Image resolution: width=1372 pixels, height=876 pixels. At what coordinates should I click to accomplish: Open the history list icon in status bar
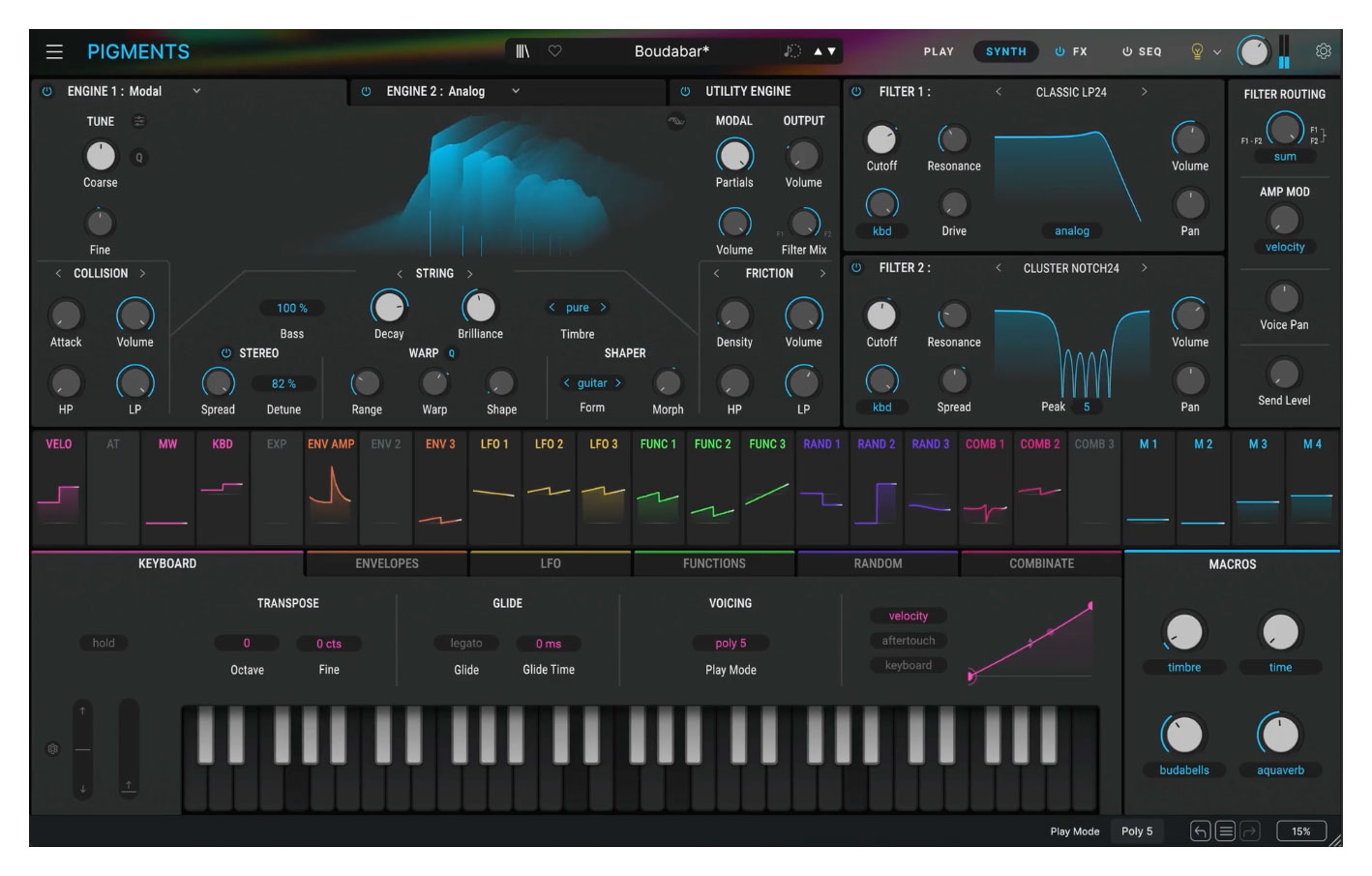point(1225,831)
